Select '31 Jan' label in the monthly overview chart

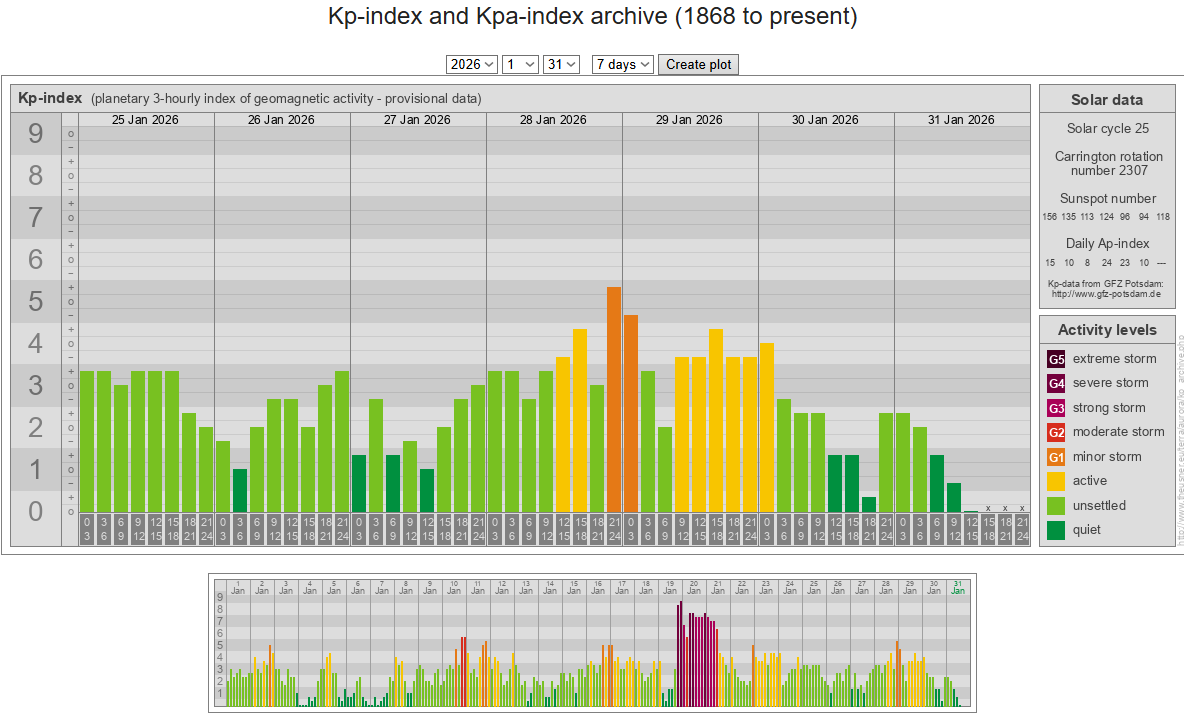(958, 587)
